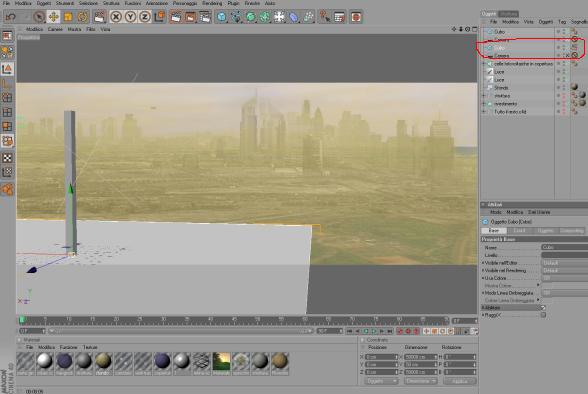
Task: Select the white sphere material
Action: pos(45,361)
